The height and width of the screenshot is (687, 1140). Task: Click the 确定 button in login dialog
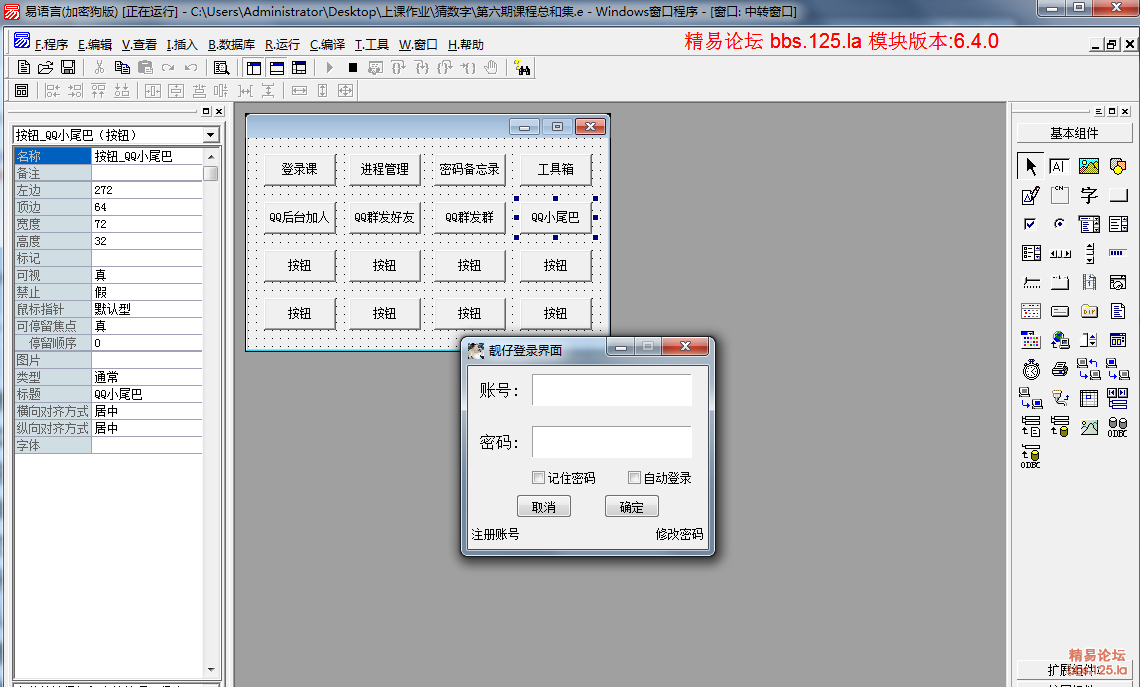(631, 507)
